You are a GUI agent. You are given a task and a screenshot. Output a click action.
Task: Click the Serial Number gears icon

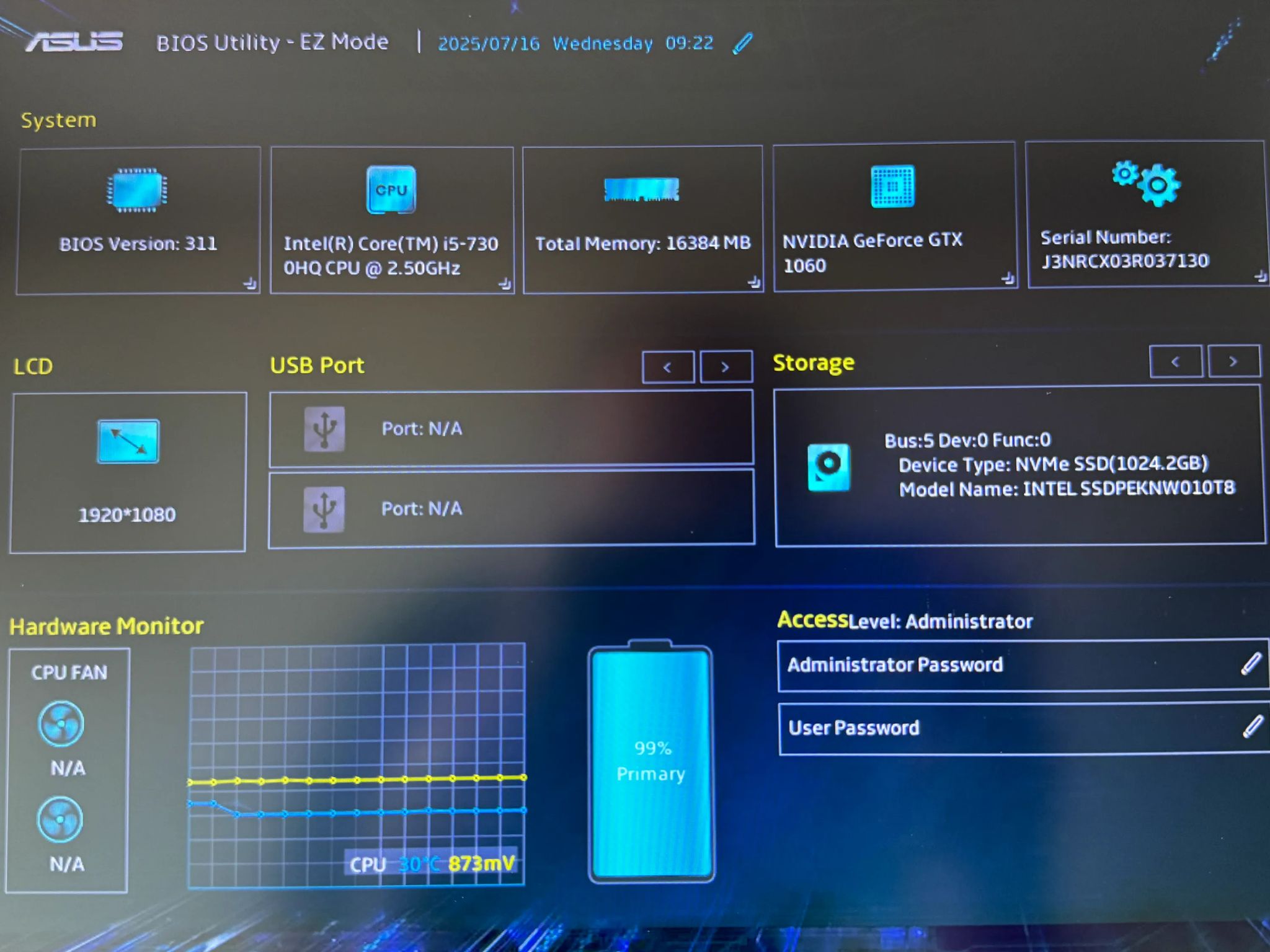pyautogui.click(x=1147, y=183)
